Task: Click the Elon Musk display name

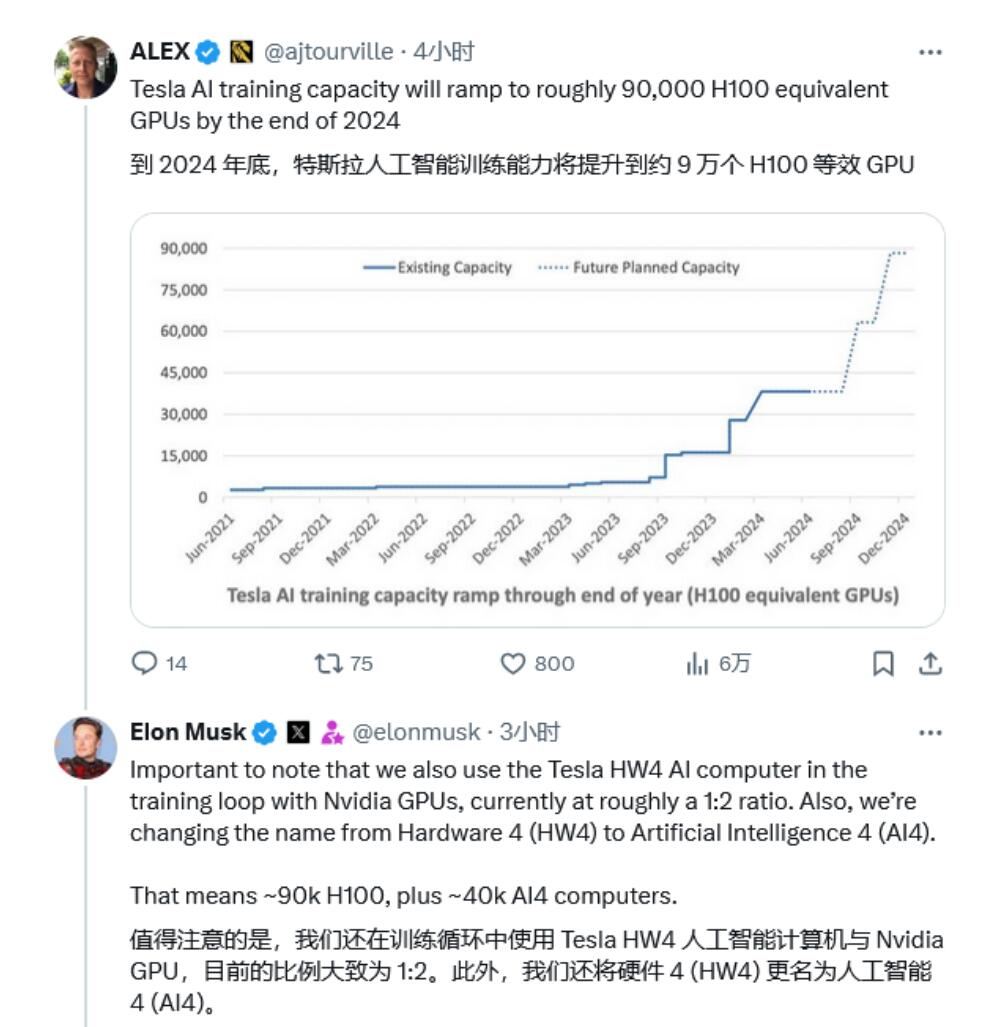Action: click(188, 732)
